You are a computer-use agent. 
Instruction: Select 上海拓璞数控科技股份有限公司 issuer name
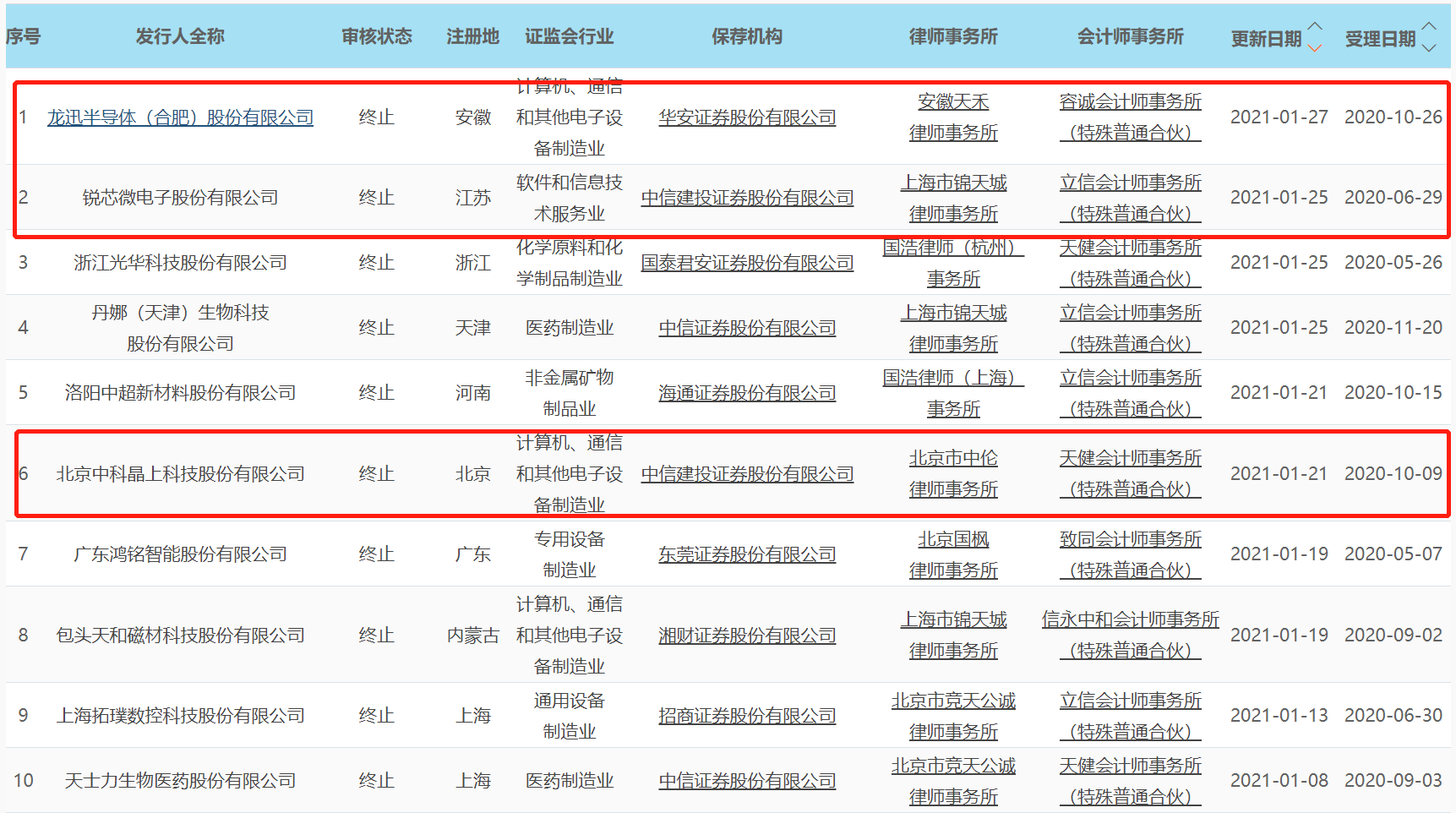pyautogui.click(x=180, y=716)
